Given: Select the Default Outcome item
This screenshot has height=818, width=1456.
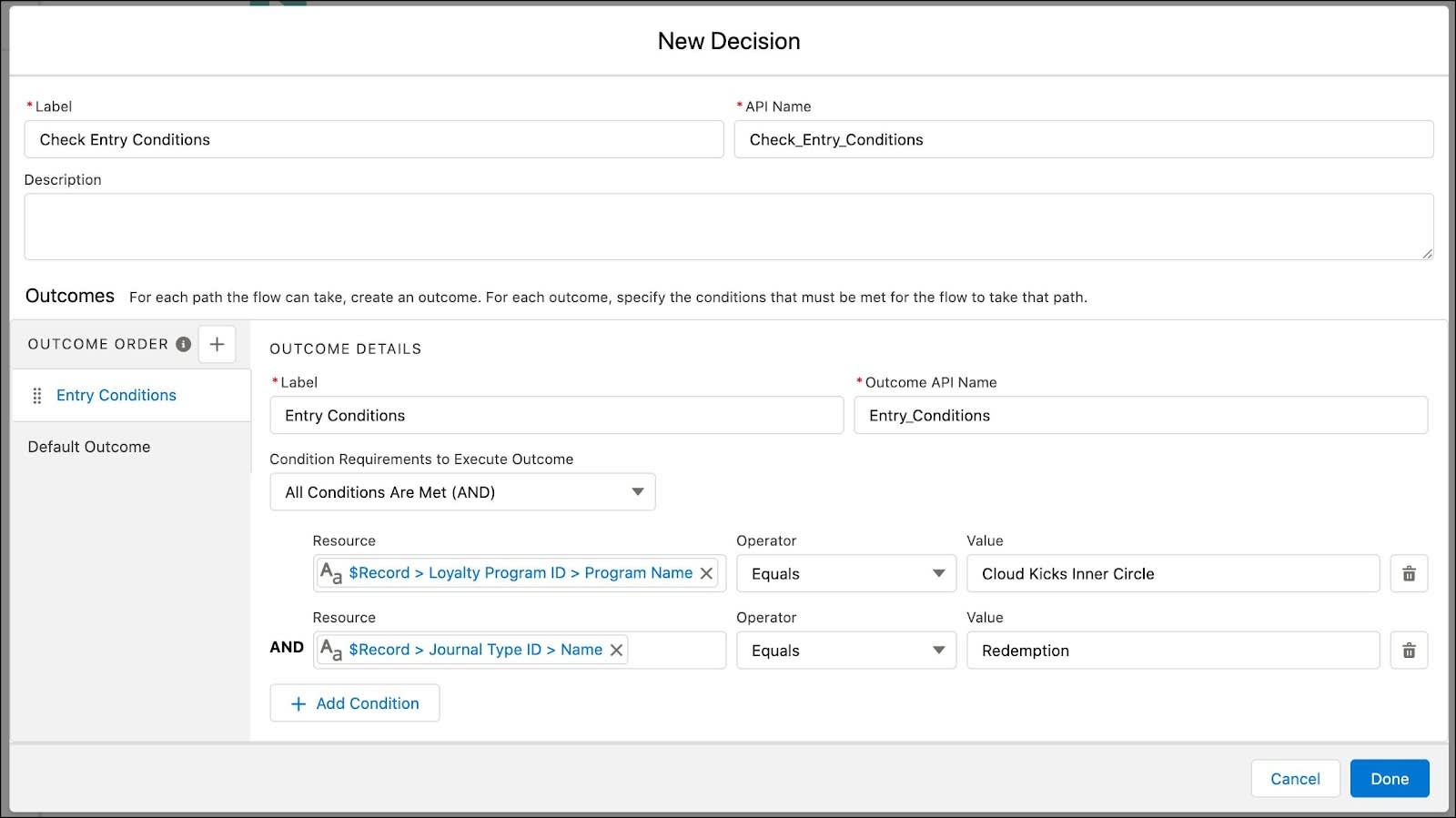Looking at the screenshot, I should (x=89, y=447).
